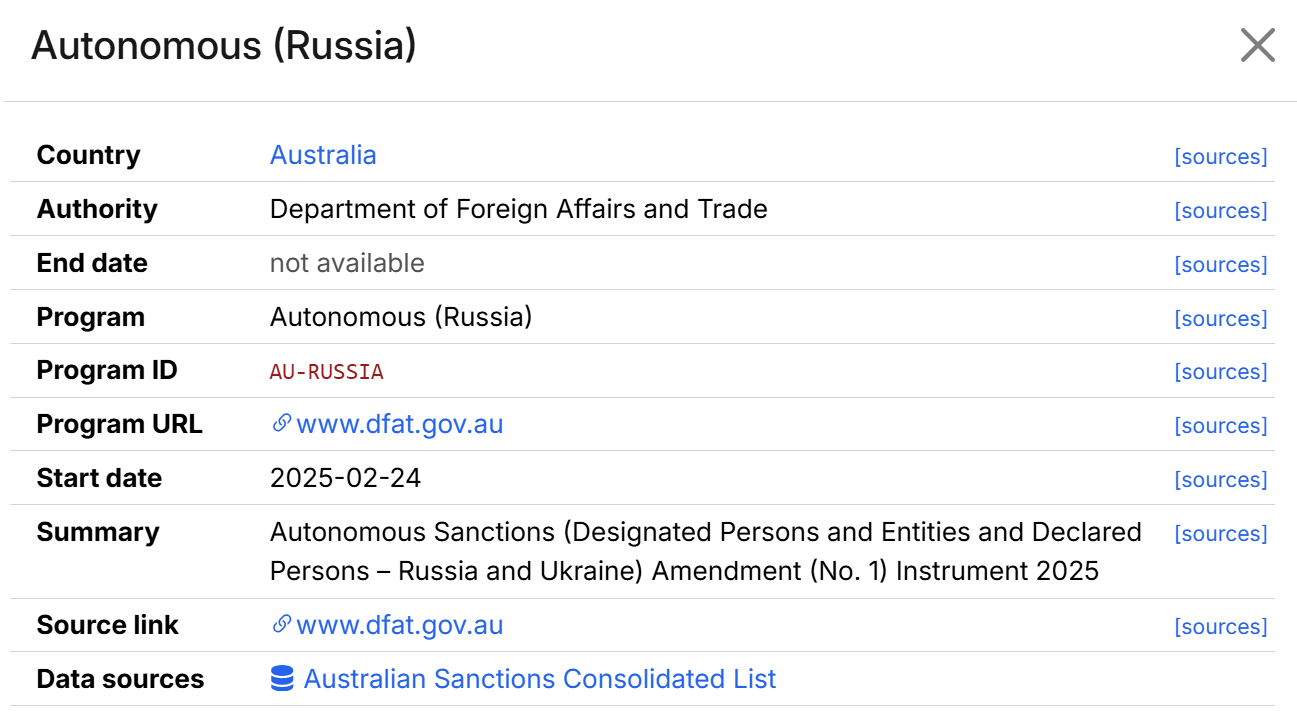Show sources for the Program ID row

(1221, 372)
